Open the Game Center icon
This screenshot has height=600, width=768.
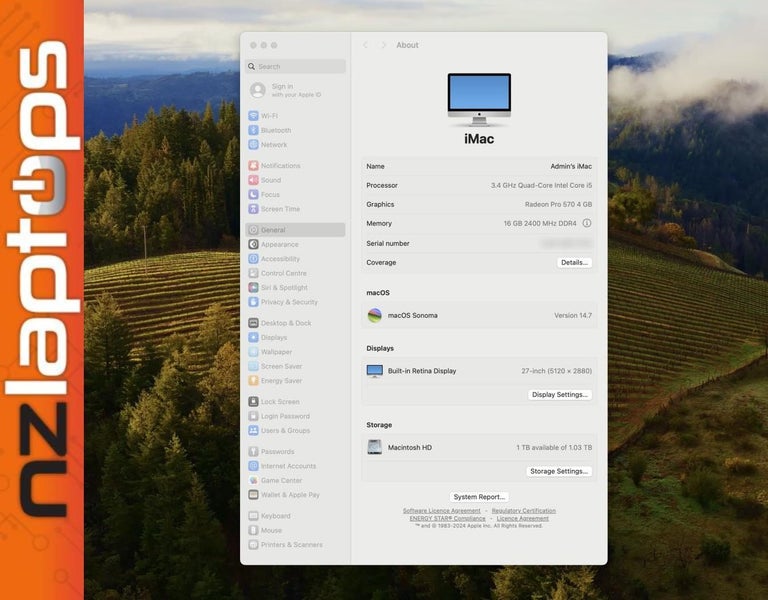tap(253, 480)
